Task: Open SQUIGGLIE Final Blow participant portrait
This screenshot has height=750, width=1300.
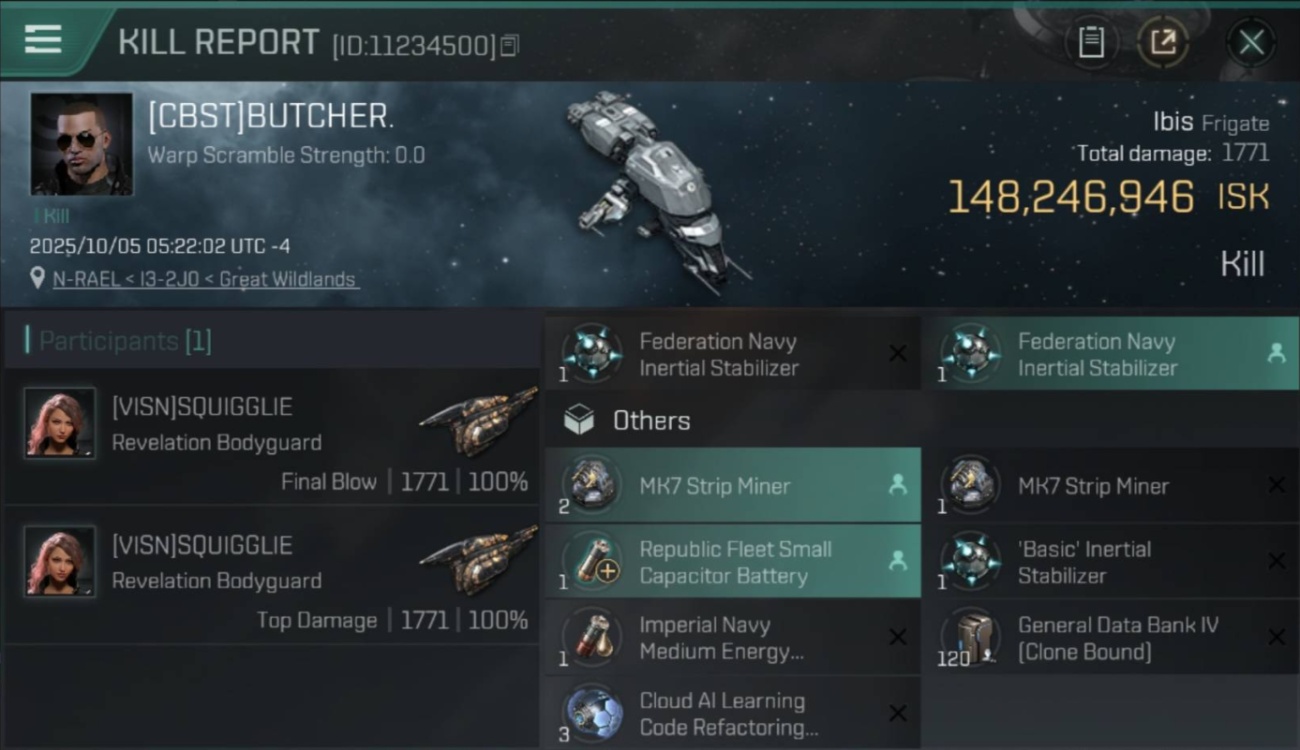Action: (60, 423)
